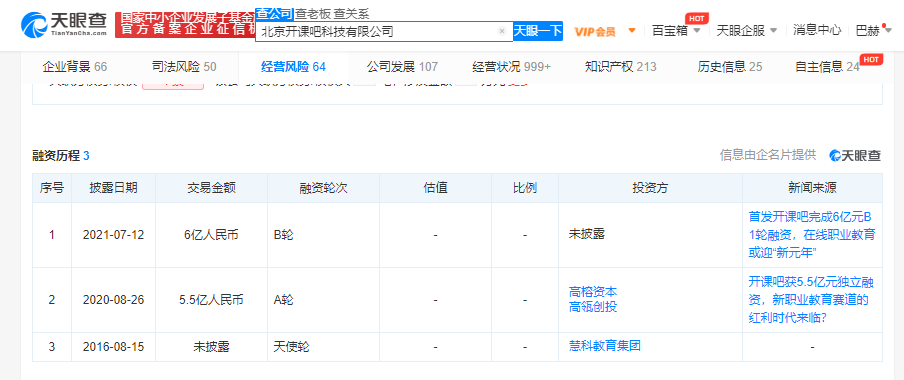The width and height of the screenshot is (904, 380).
Task: Open the 消息中心 message center
Action: (x=817, y=31)
